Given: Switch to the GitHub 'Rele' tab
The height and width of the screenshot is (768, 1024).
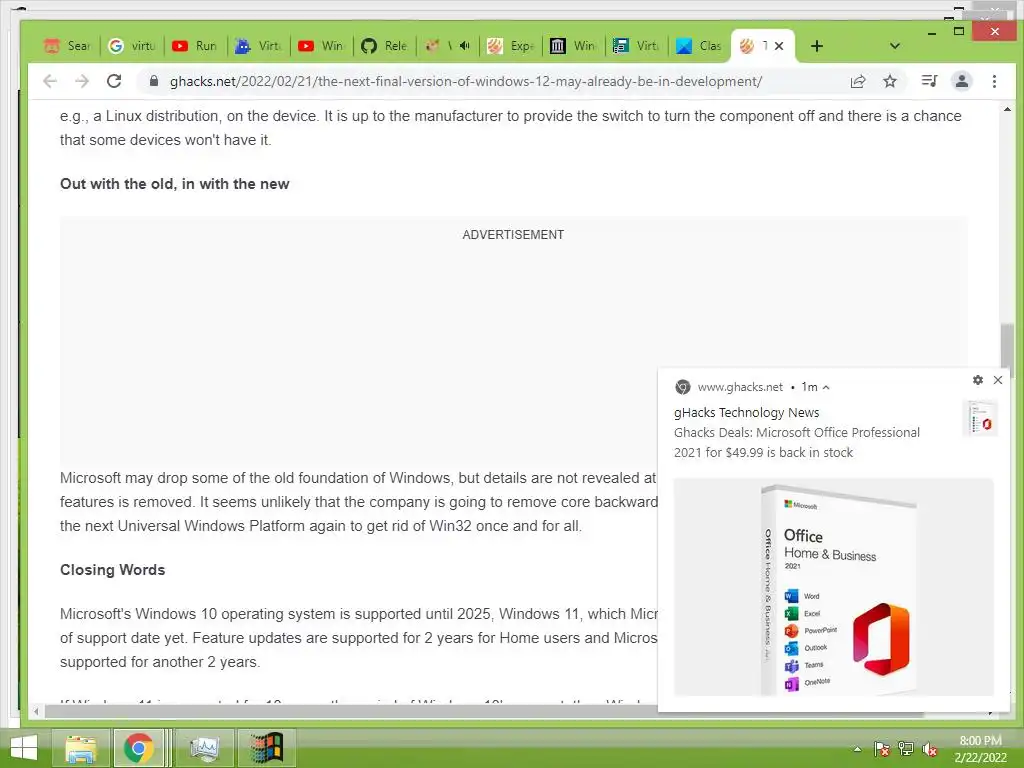Looking at the screenshot, I should pos(384,46).
